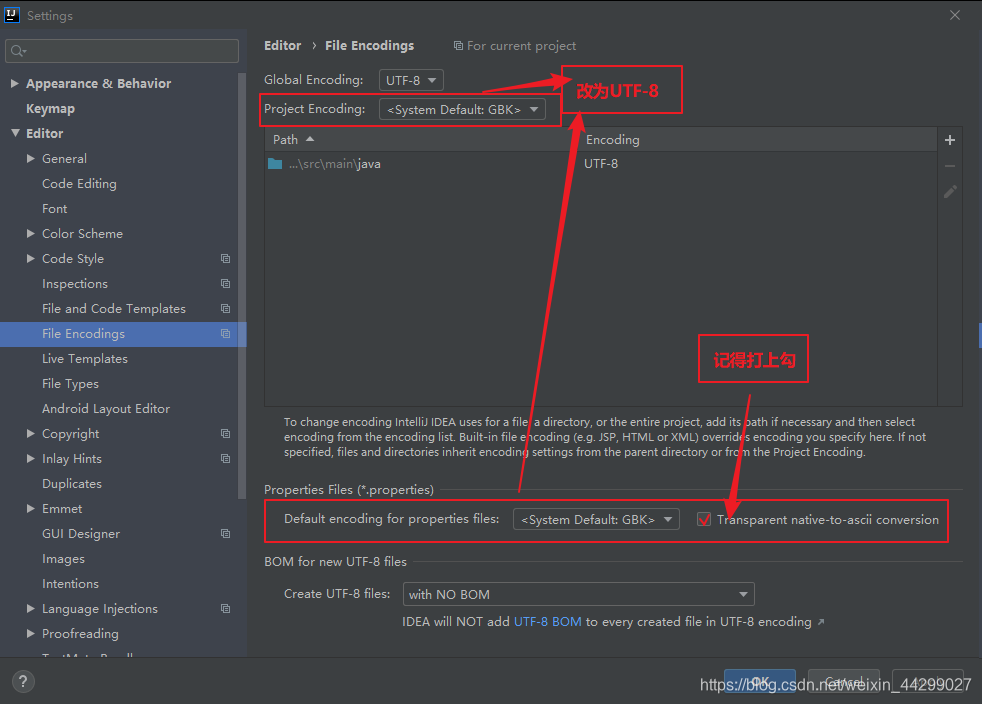Image resolution: width=982 pixels, height=704 pixels.
Task: Edit encoding with the pencil icon
Action: click(x=949, y=191)
